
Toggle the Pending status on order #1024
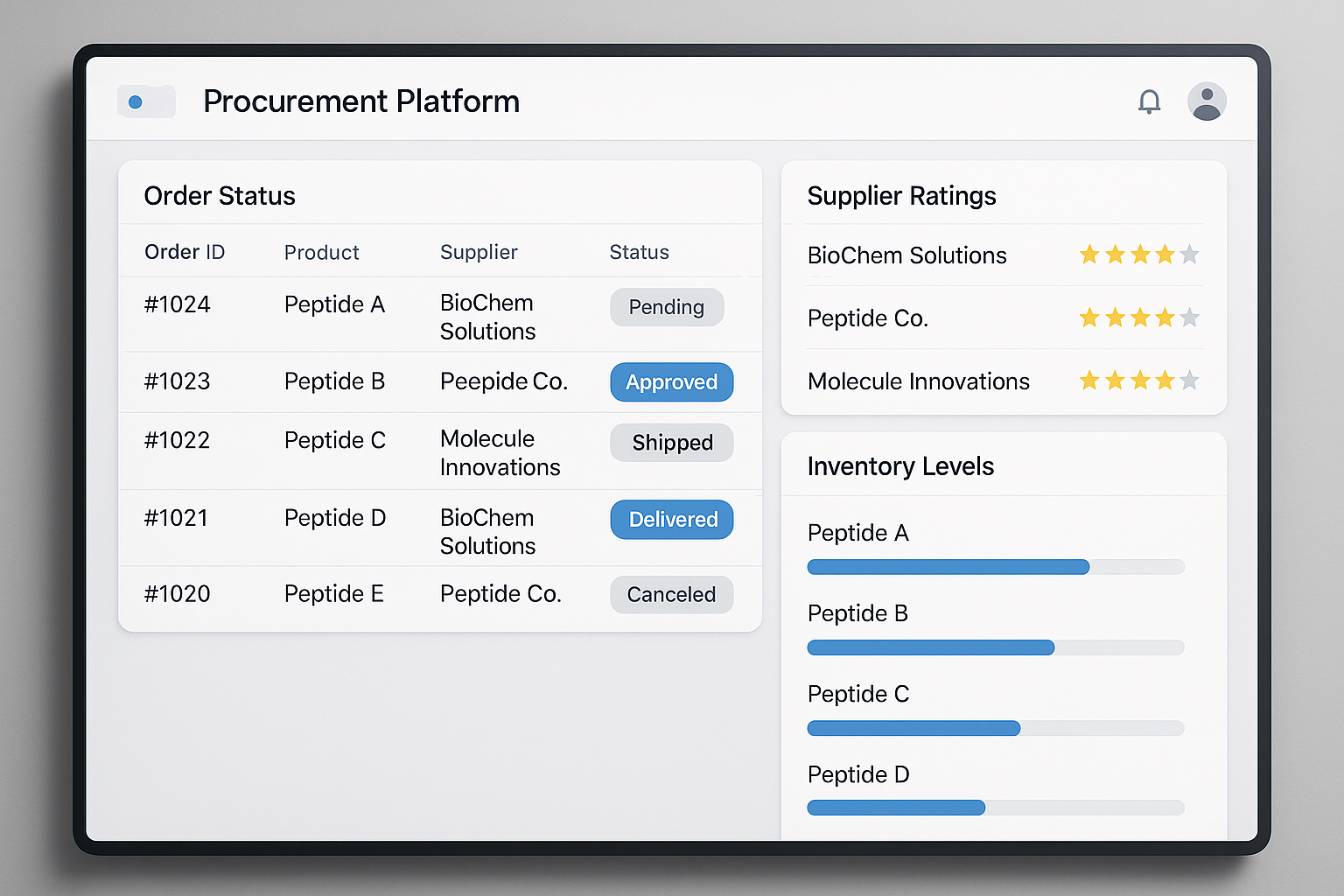coord(667,307)
